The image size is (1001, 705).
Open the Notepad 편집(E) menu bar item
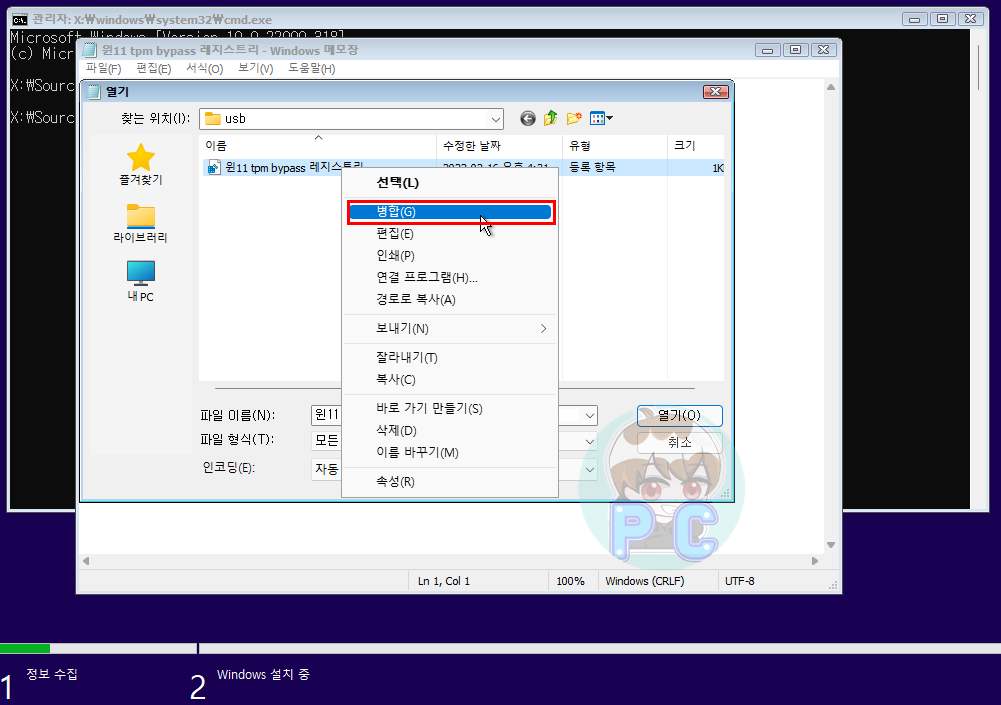coord(154,68)
